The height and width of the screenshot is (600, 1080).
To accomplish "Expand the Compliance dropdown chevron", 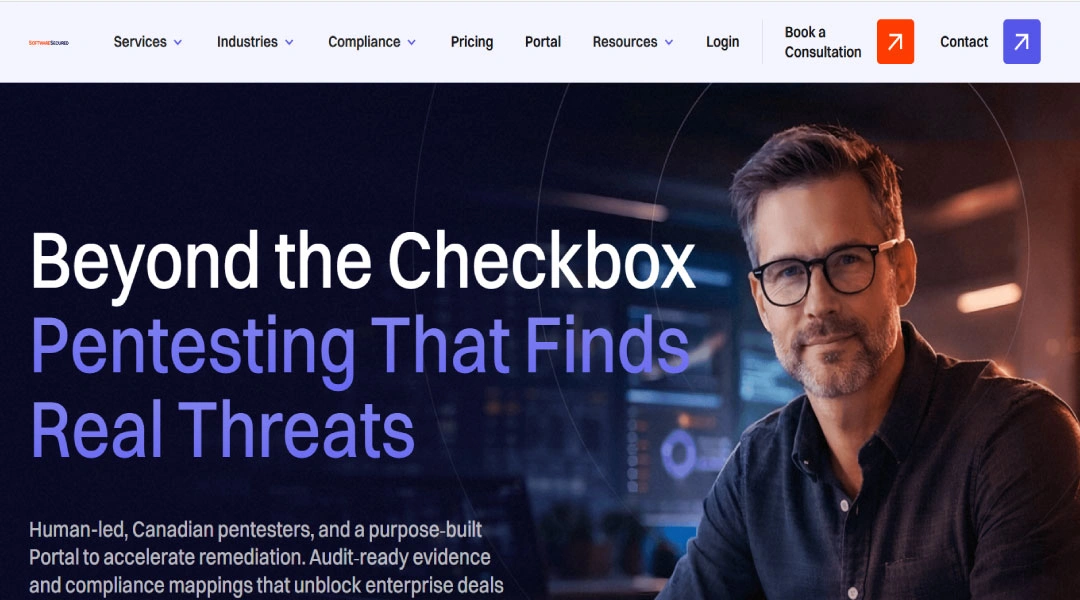I will tap(411, 43).
